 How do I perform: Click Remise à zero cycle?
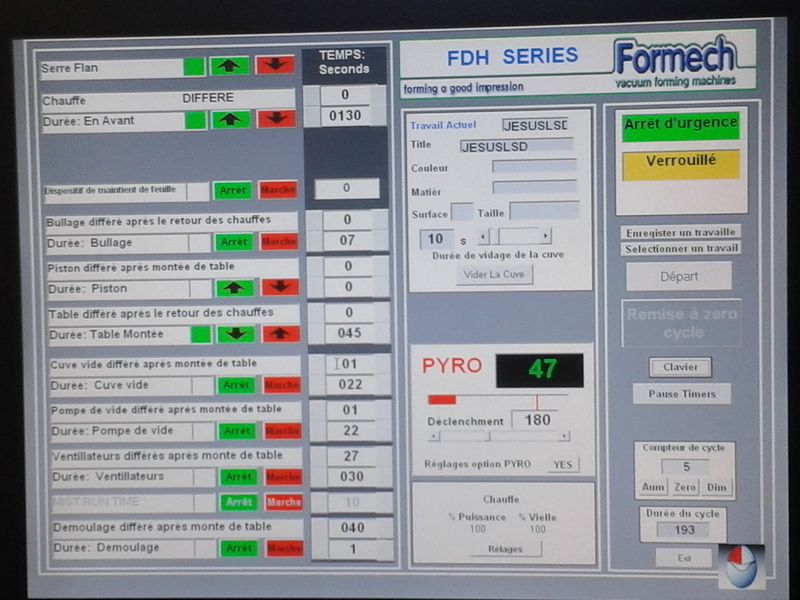coord(682,323)
